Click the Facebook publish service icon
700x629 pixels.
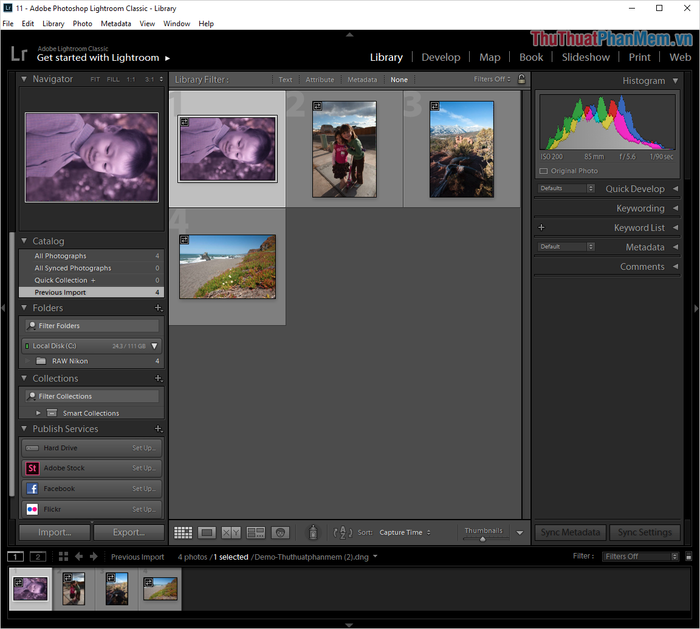(32, 488)
